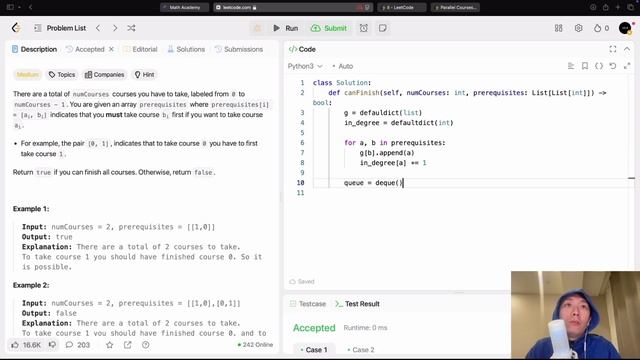
Task: Click the browser share icon
Action: (606, 7)
